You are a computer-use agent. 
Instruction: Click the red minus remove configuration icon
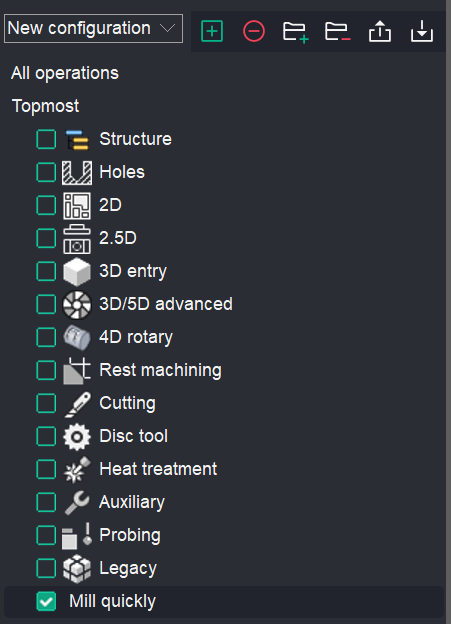pos(254,31)
